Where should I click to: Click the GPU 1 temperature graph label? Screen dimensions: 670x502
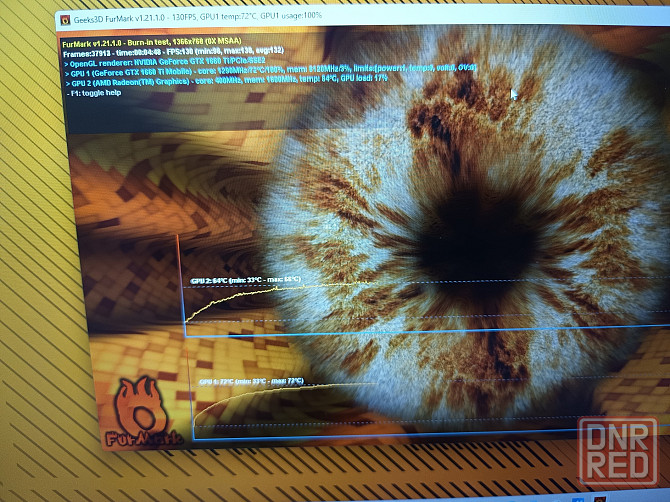(x=252, y=382)
